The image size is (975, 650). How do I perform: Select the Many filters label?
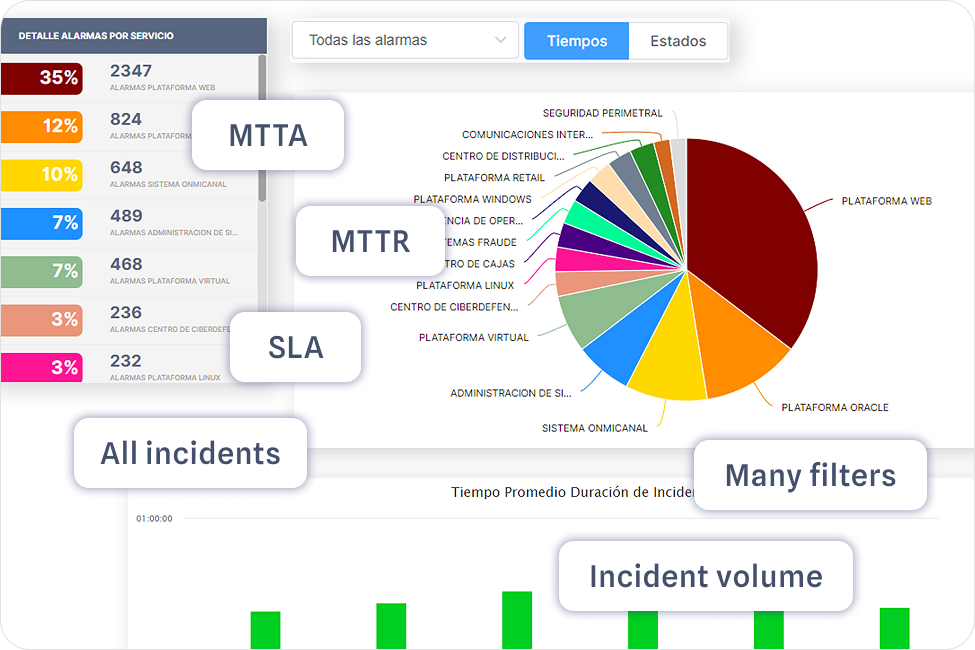click(x=810, y=475)
